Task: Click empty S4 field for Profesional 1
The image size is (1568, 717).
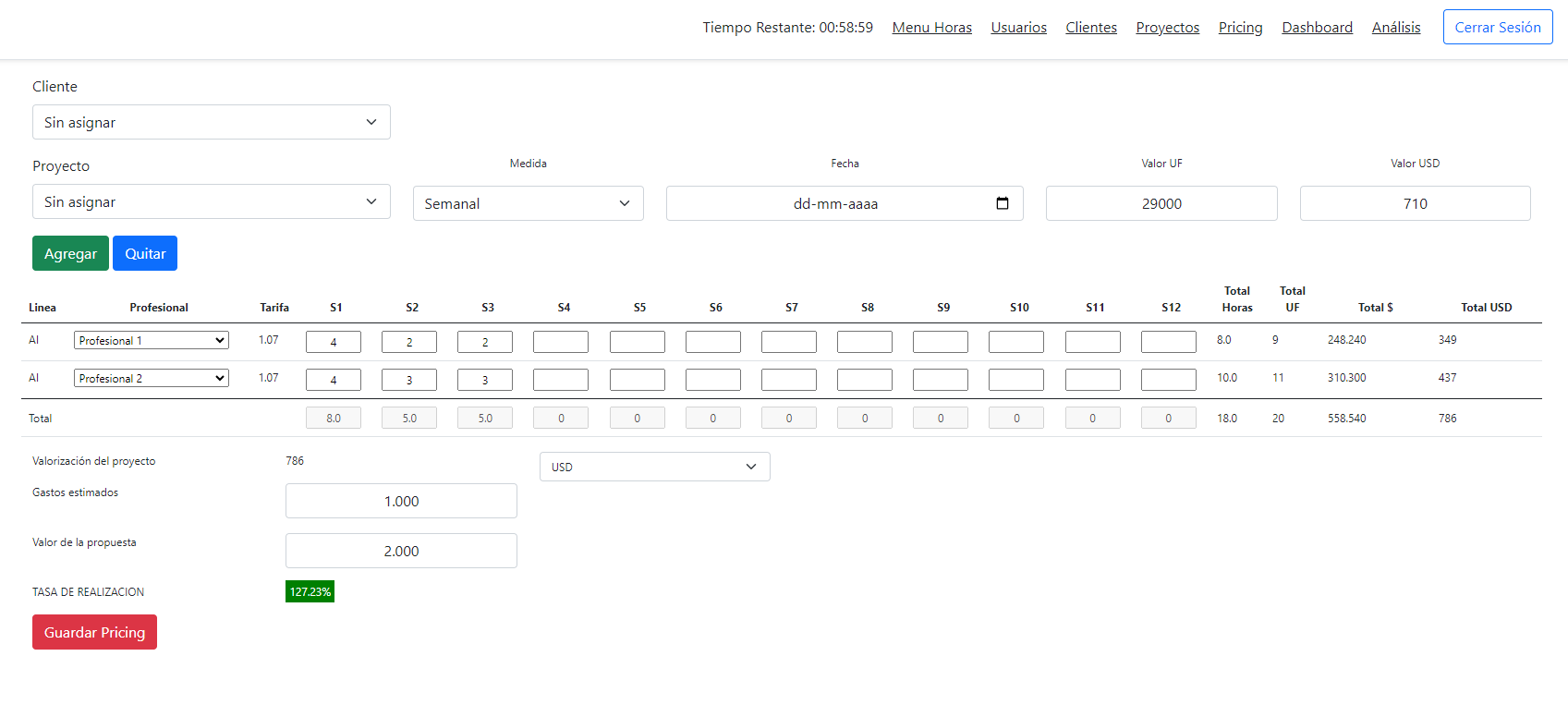Action: [x=561, y=342]
